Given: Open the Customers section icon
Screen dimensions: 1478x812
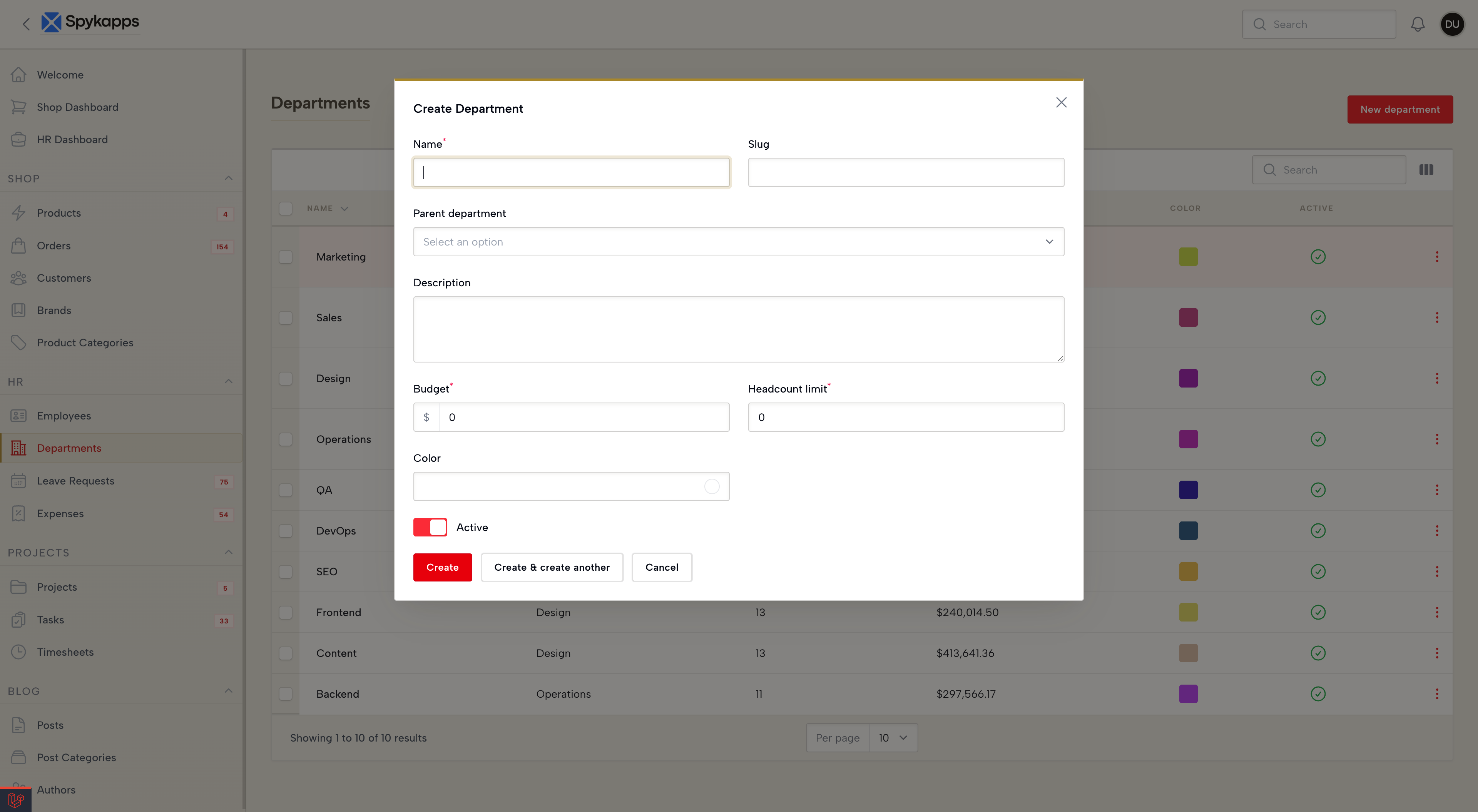Looking at the screenshot, I should tap(19, 278).
